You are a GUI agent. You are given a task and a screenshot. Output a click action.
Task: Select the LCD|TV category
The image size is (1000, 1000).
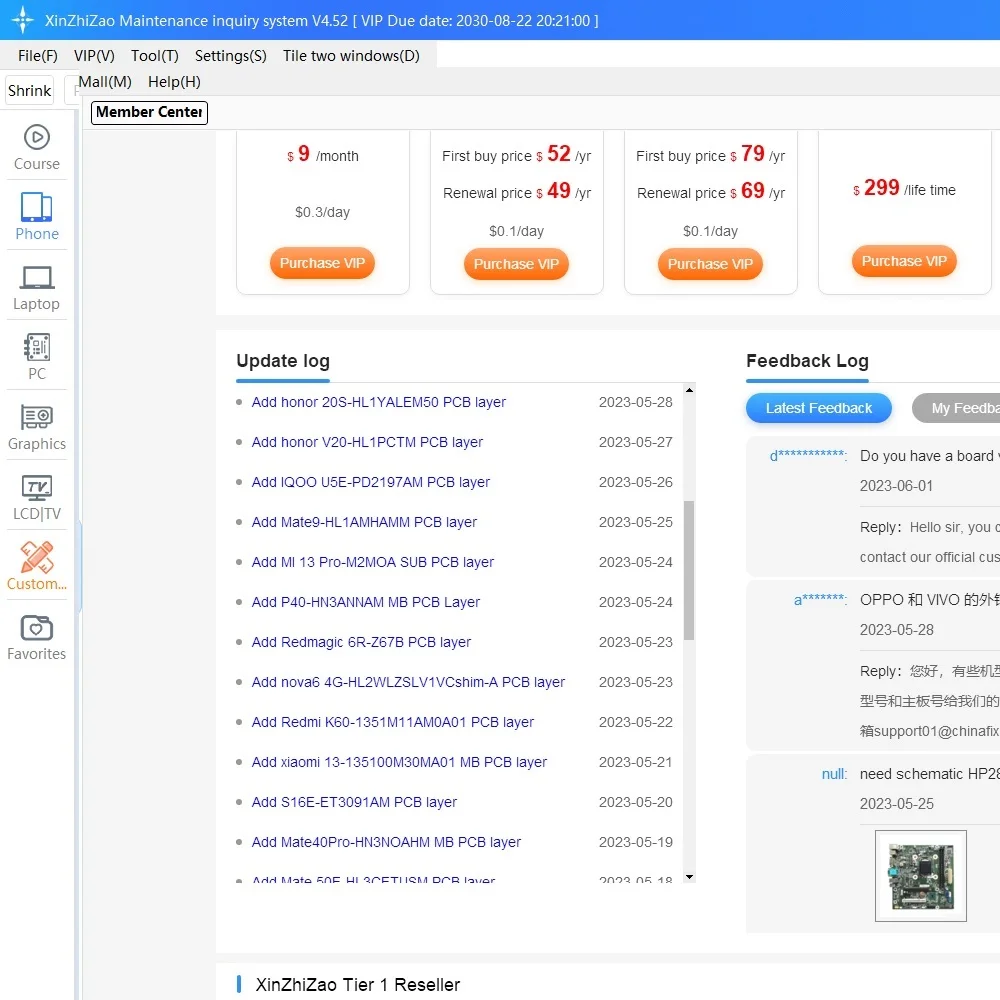[x=36, y=497]
